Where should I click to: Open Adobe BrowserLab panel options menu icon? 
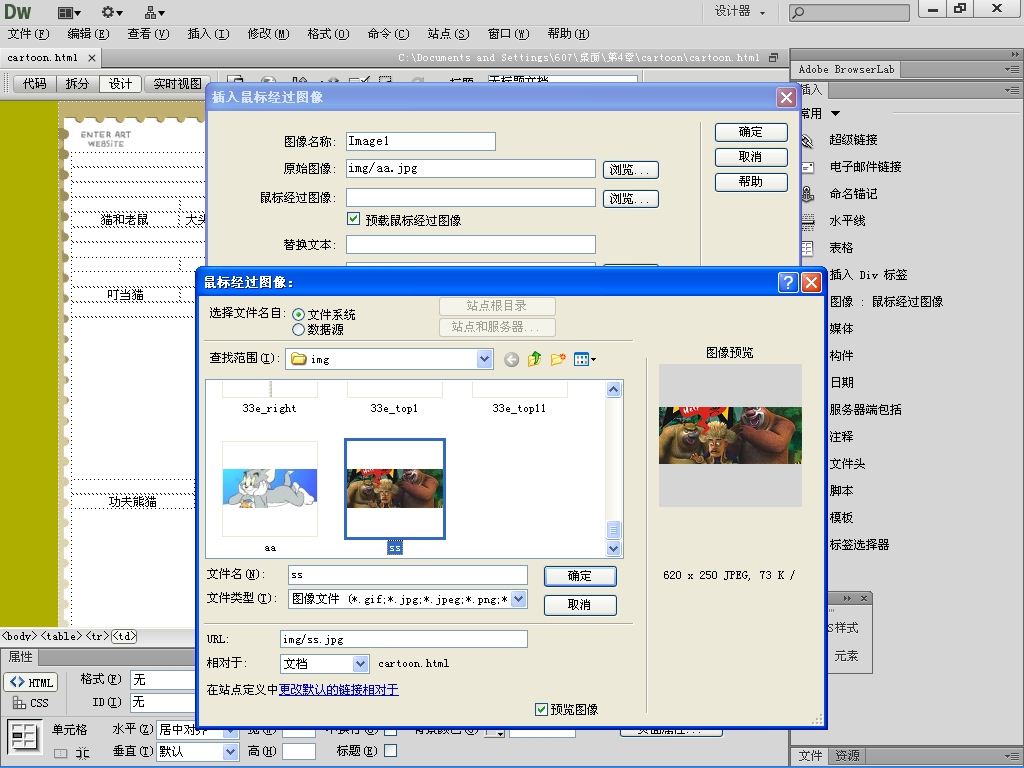click(1012, 69)
